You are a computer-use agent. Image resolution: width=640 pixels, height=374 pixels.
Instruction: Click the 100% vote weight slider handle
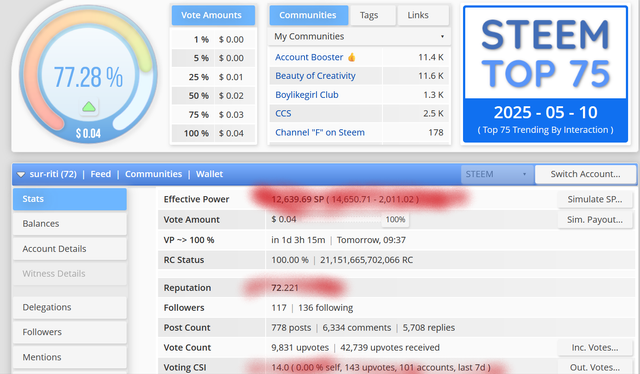pos(395,220)
